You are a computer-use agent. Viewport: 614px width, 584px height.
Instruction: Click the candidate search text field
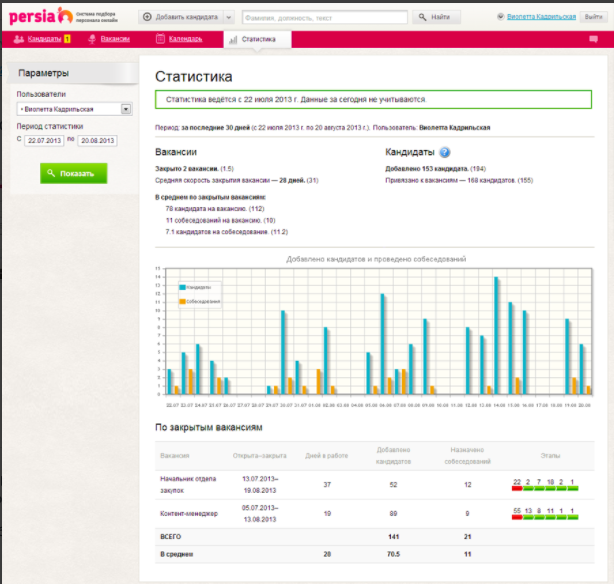point(324,17)
